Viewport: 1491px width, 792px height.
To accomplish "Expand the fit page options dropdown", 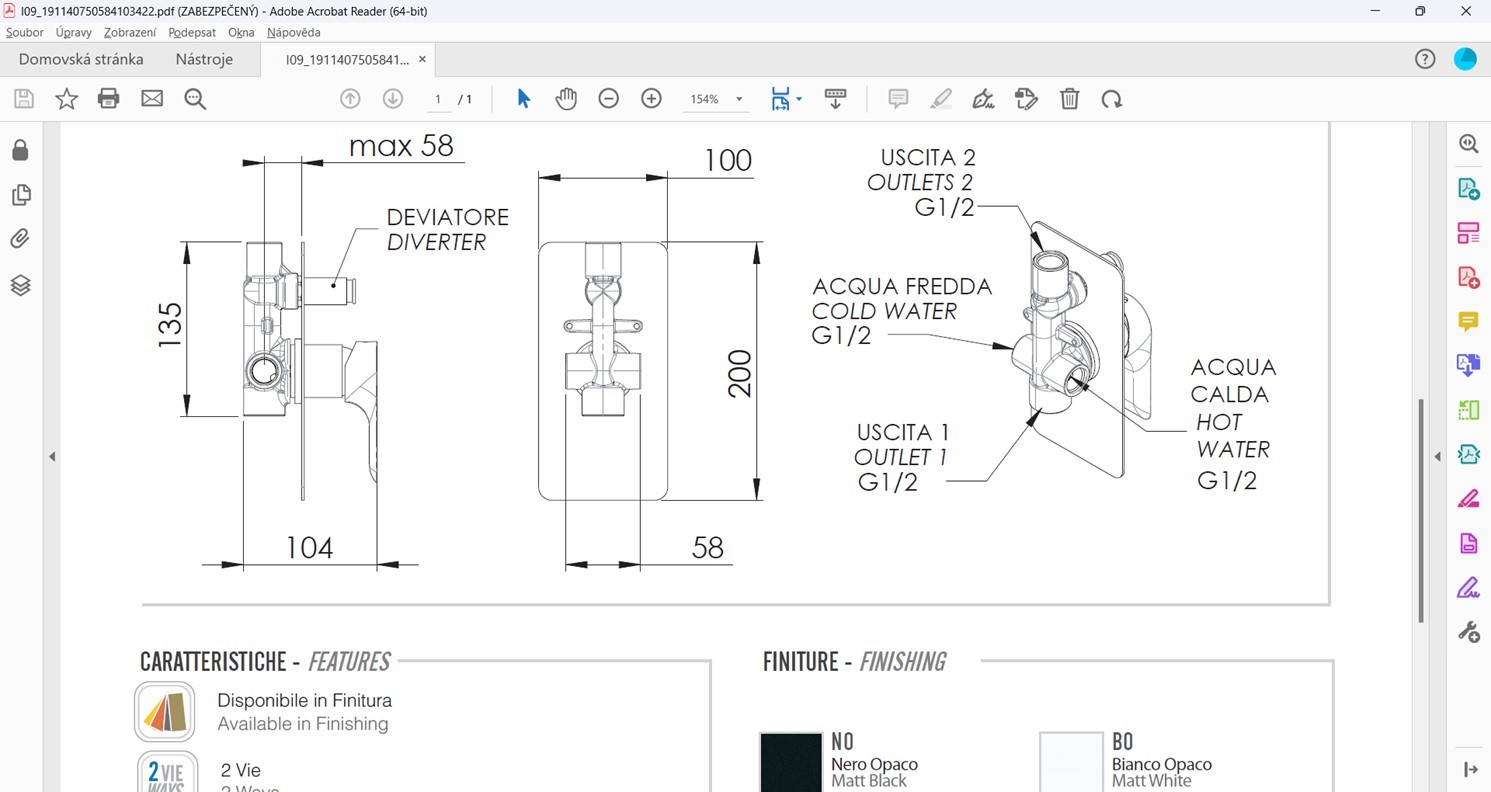I will pos(799,100).
